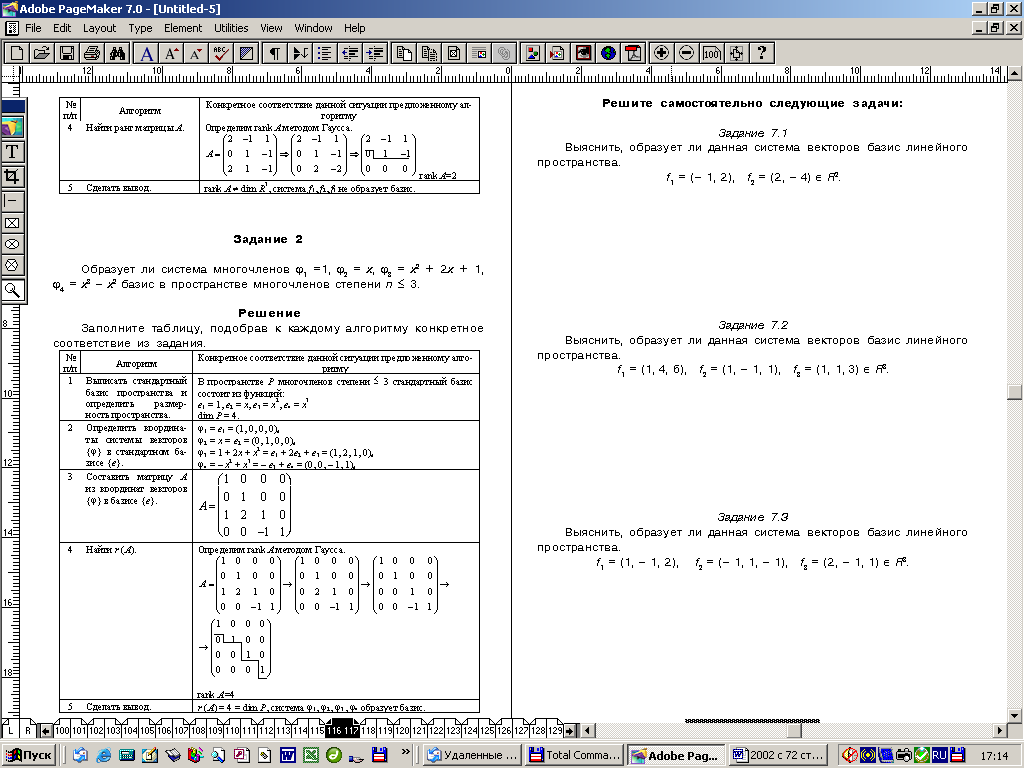This screenshot has height=768, width=1024.
Task: Select the Text tool in toolbox
Action: (12, 152)
